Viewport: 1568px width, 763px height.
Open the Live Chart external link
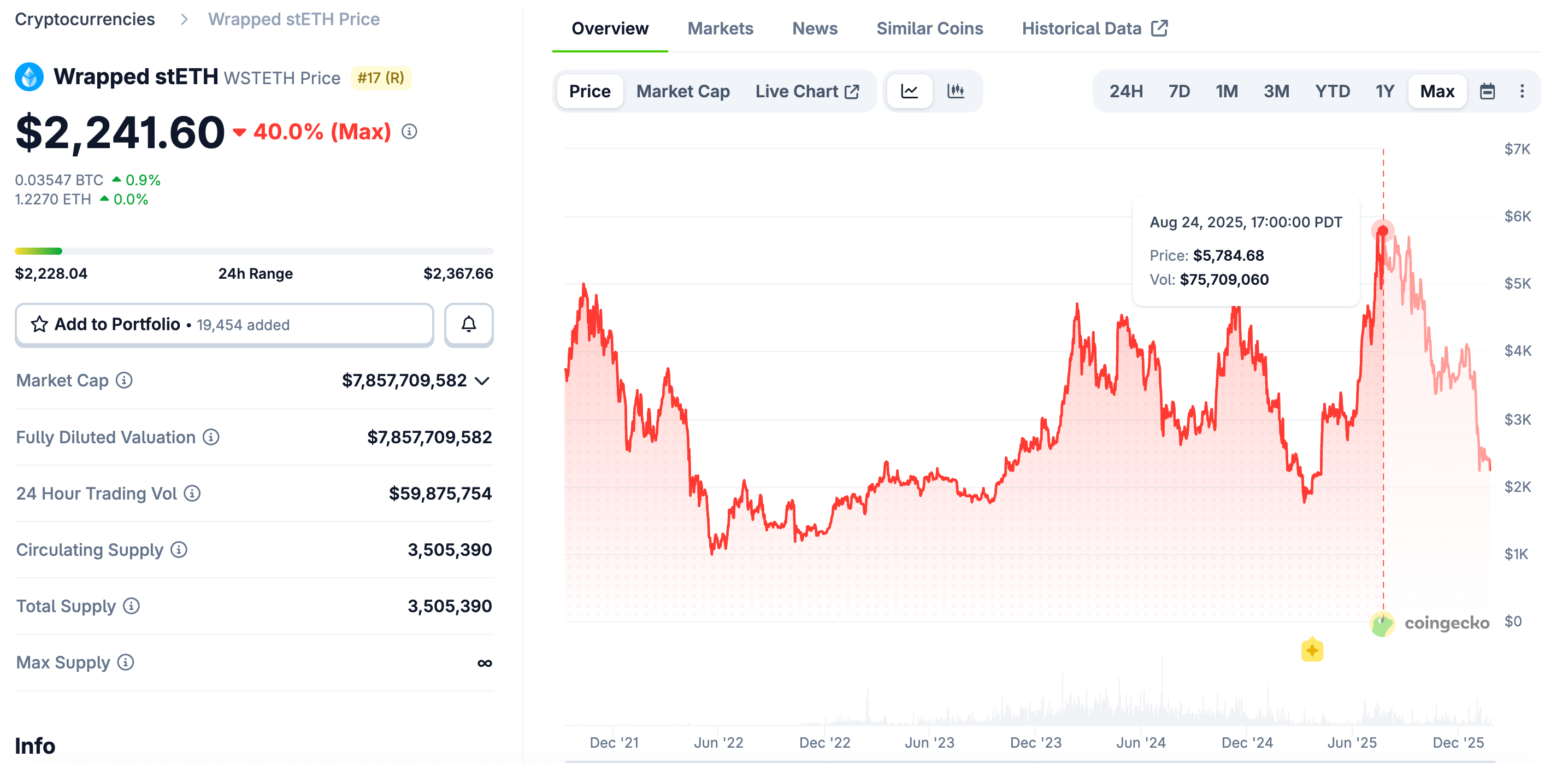click(806, 91)
